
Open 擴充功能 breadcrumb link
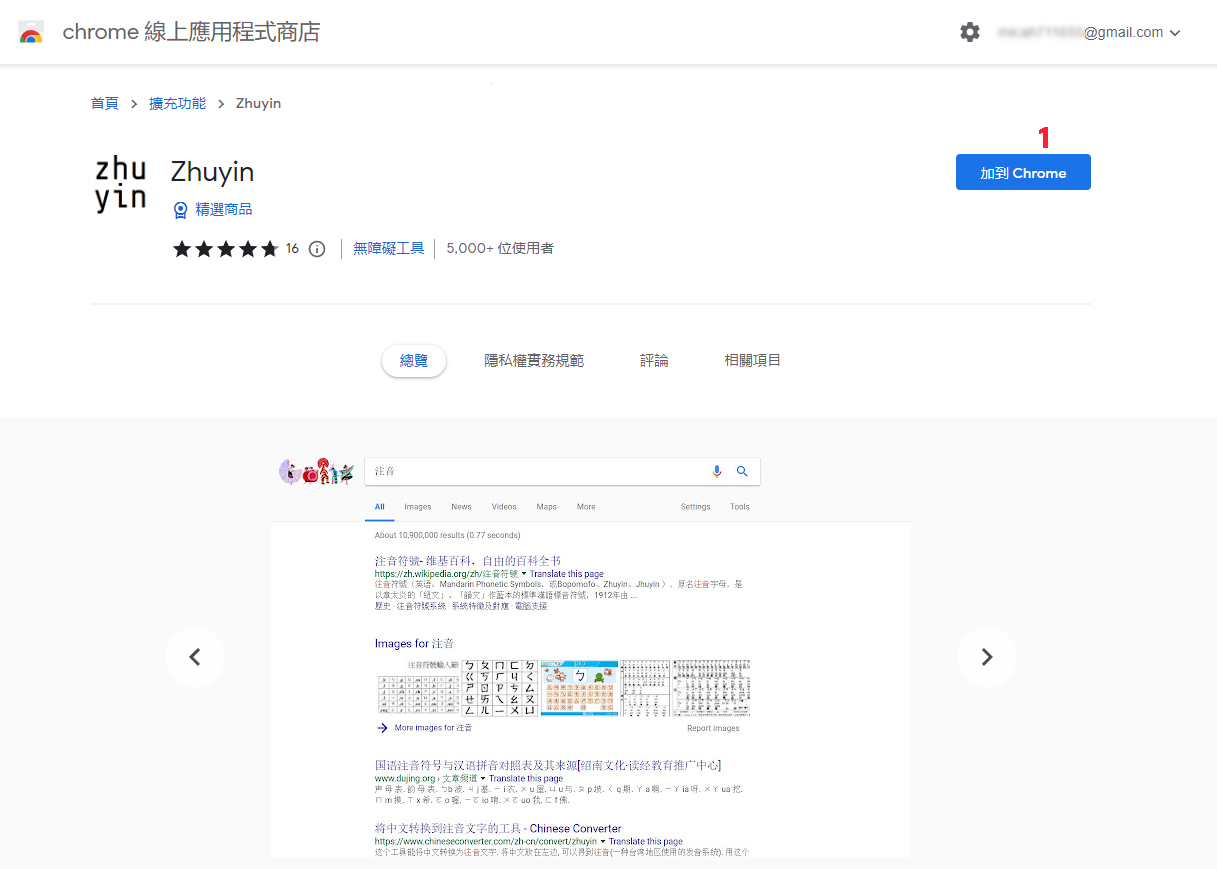click(177, 103)
